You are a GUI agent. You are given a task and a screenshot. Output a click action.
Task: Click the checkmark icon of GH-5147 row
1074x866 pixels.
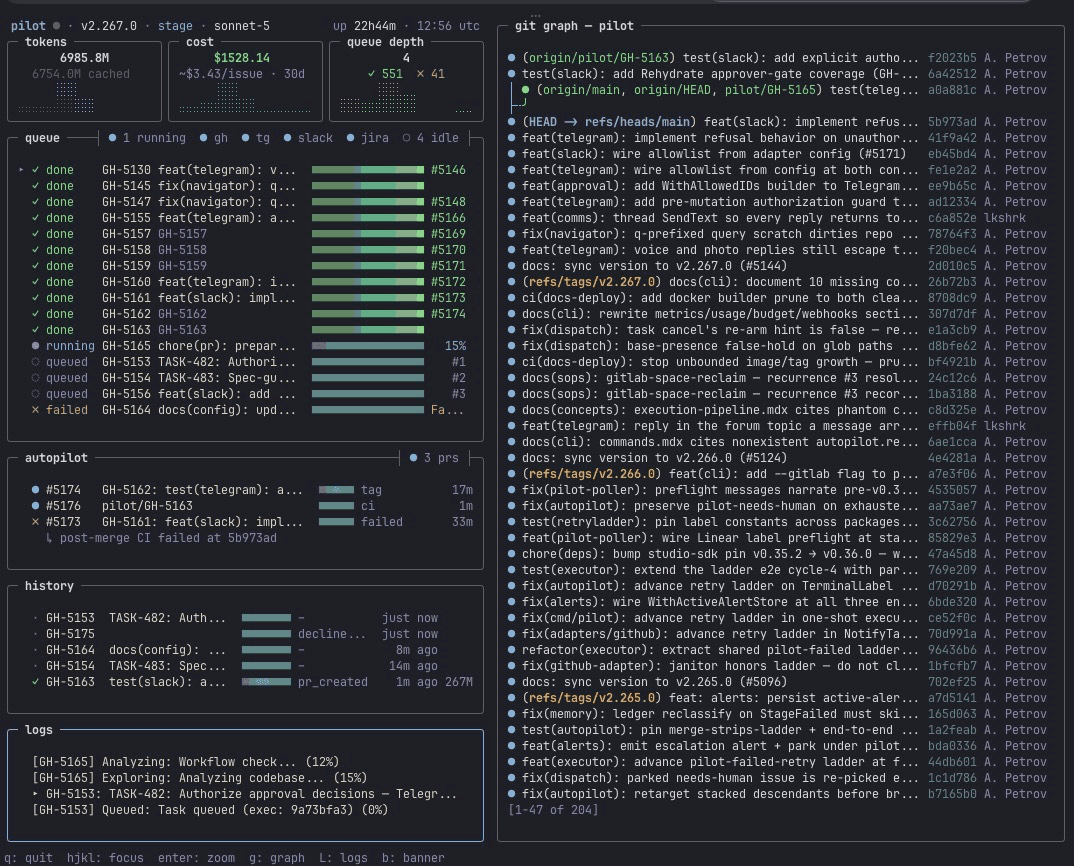coord(36,201)
